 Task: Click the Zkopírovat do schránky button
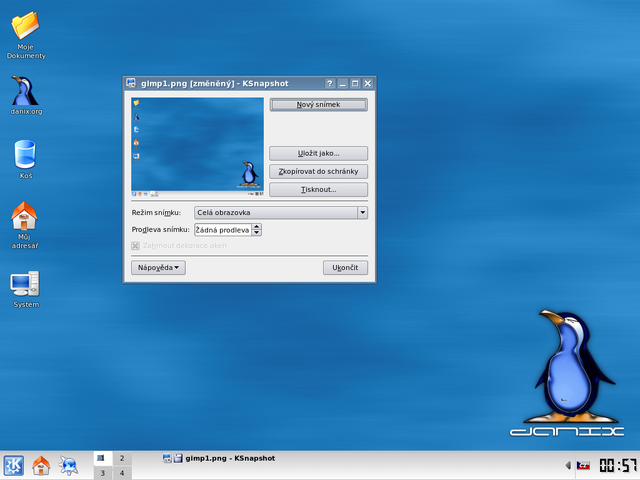(x=318, y=171)
